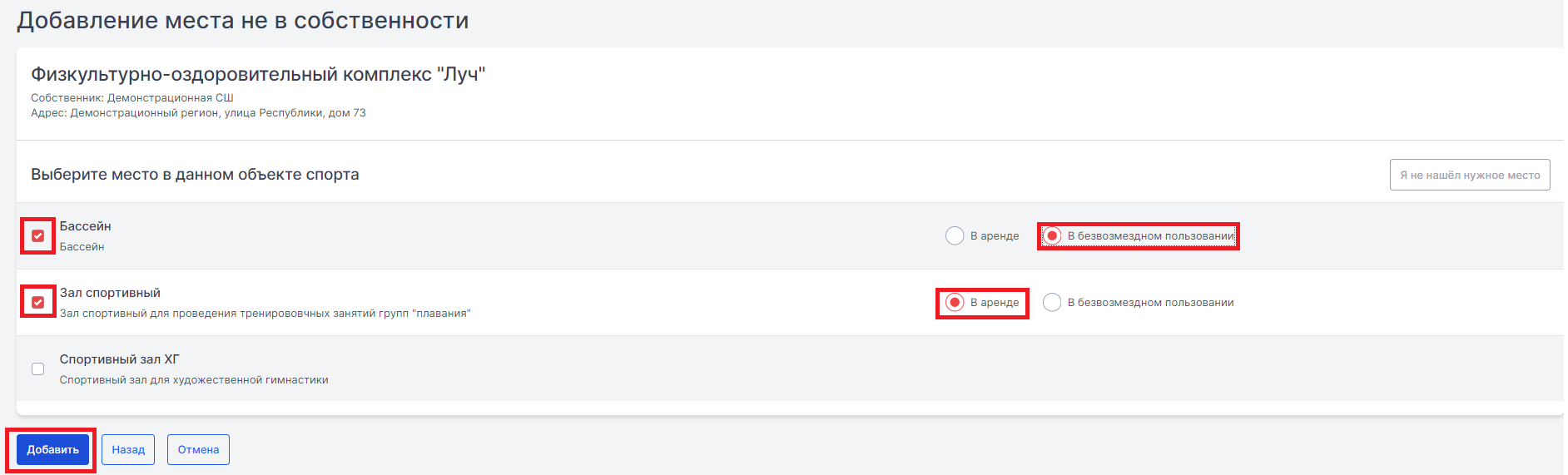Image resolution: width=1568 pixels, height=475 pixels.
Task: Click the Выберите место в данном объекте heading
Action: pos(195,175)
